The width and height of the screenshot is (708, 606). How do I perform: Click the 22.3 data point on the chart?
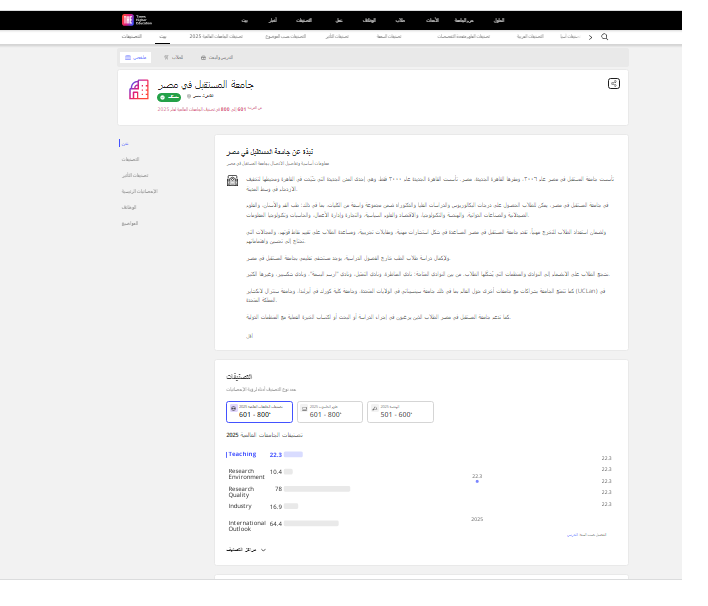[477, 482]
